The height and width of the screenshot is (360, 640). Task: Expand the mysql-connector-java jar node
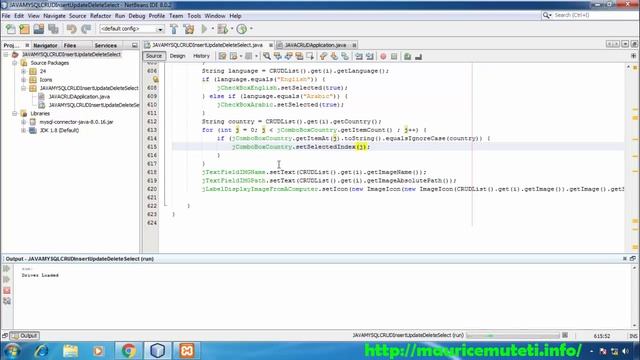coord(24,122)
